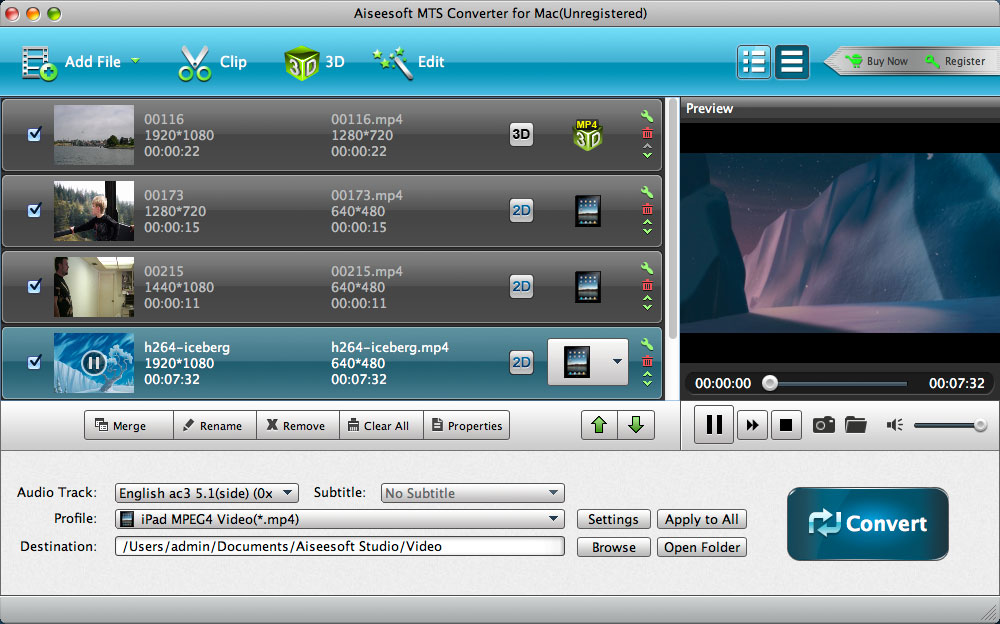Screen dimensions: 1000x624
Task: Click the Clear All button
Action: 381,426
